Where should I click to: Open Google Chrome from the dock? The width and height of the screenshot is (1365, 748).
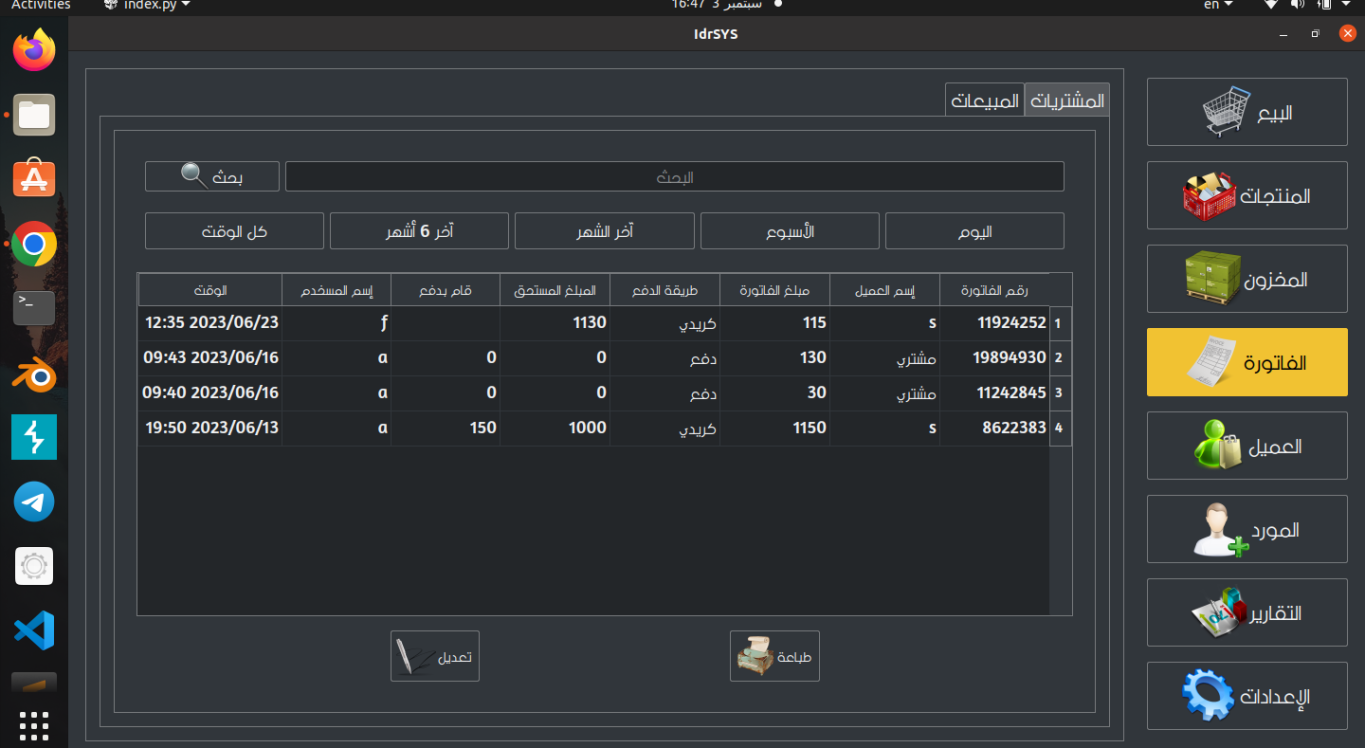tap(34, 244)
